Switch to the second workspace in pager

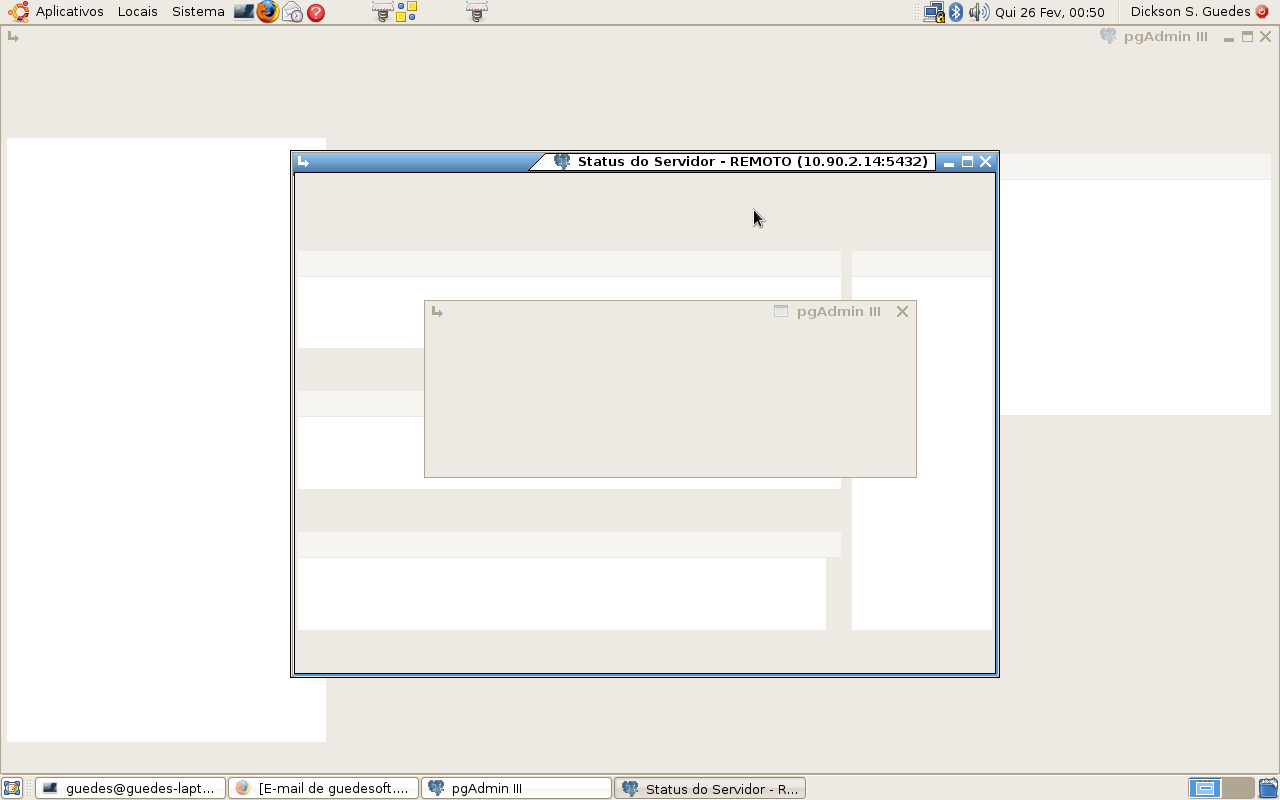pyautogui.click(x=1238, y=788)
